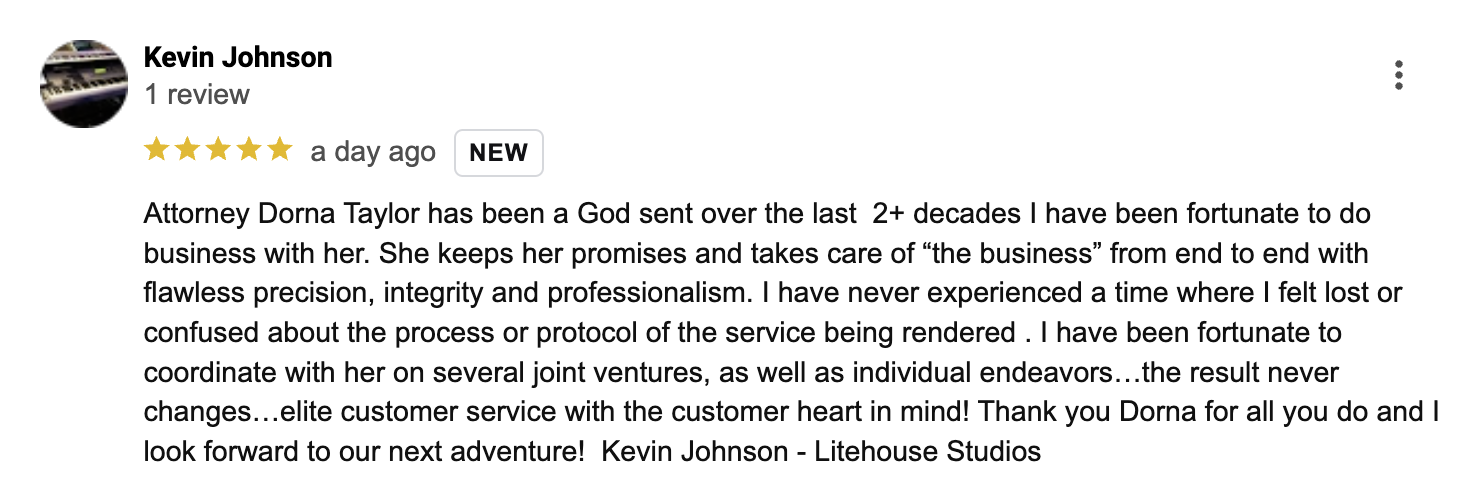Click Kevin Johnson's profile picture
The width and height of the screenshot is (1480, 486).
tap(84, 84)
